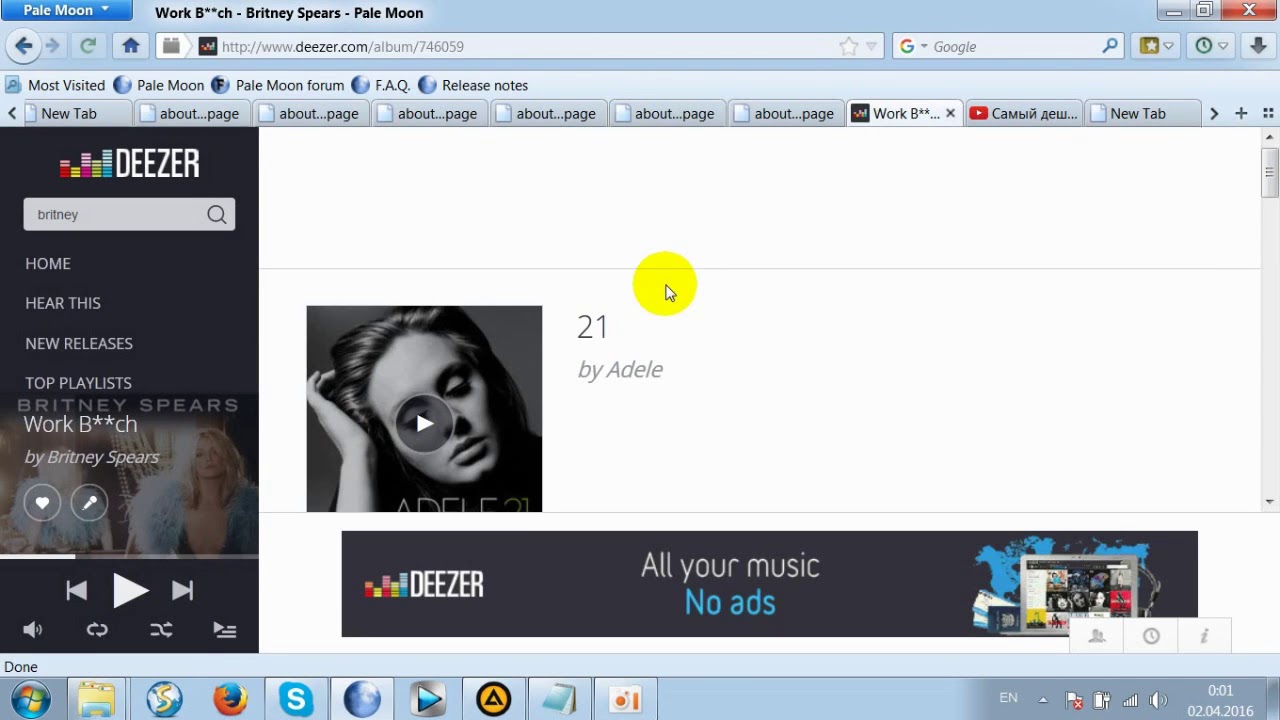Seek in the player progress bar
Image resolution: width=1280 pixels, height=720 pixels.
(129, 556)
